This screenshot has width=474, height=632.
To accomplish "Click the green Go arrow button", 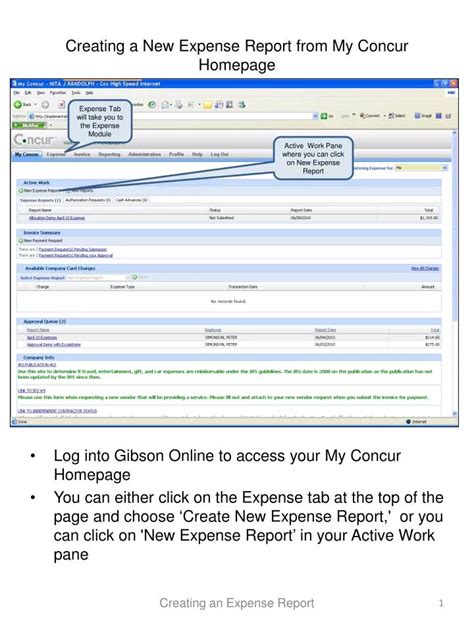I will click(324, 116).
